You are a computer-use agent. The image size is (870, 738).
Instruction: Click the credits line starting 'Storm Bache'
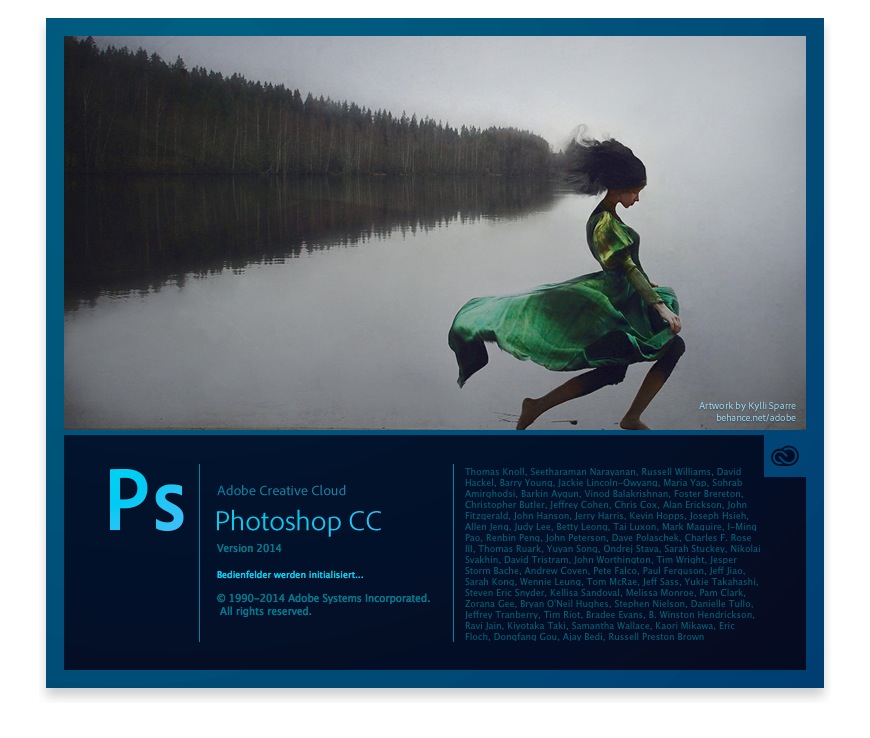tap(605, 570)
